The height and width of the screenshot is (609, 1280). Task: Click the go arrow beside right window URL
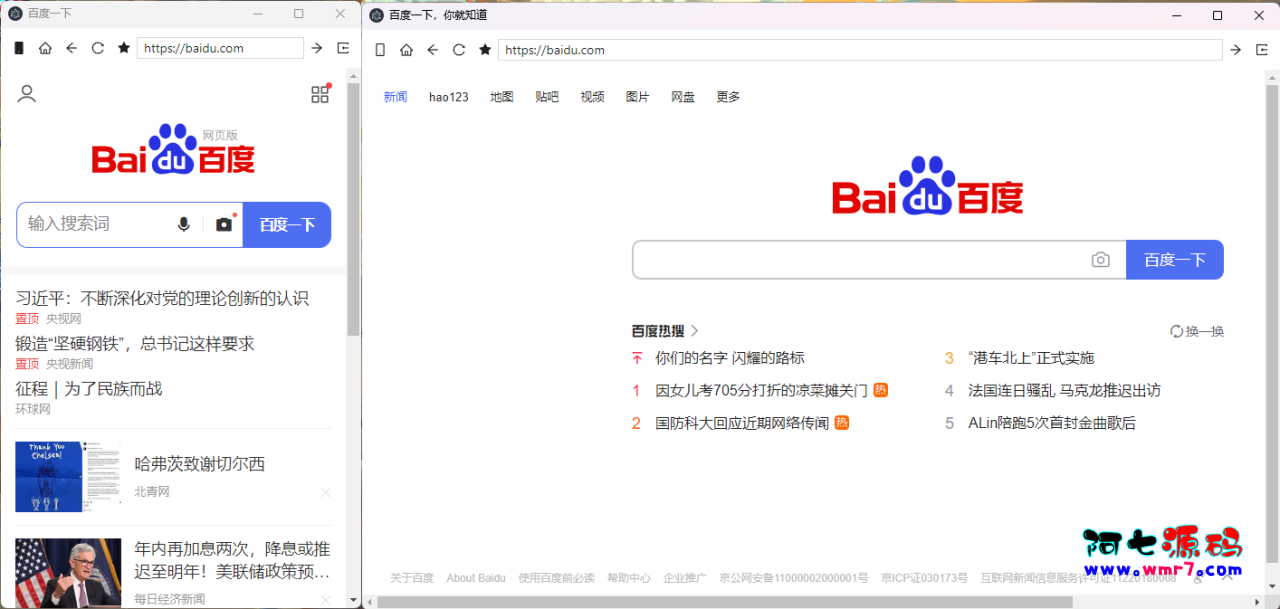click(1236, 50)
